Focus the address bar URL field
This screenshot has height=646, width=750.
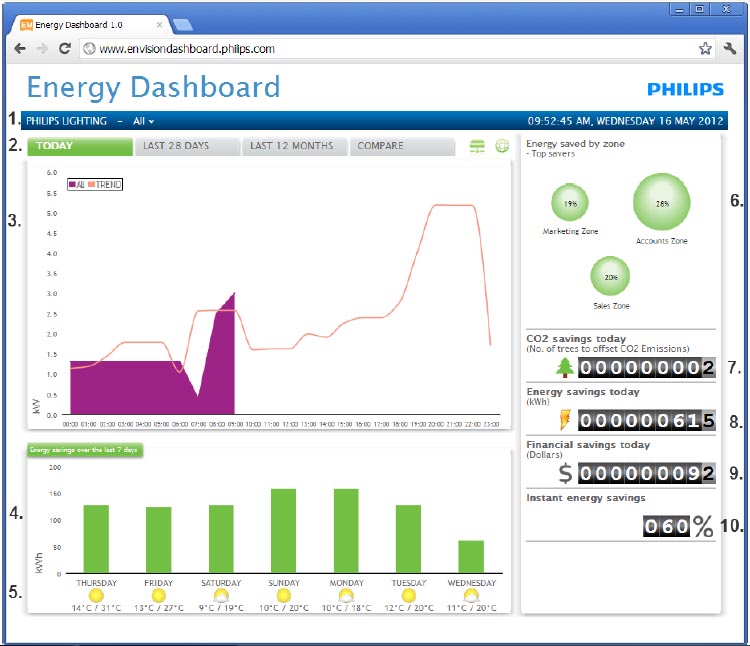(x=397, y=49)
